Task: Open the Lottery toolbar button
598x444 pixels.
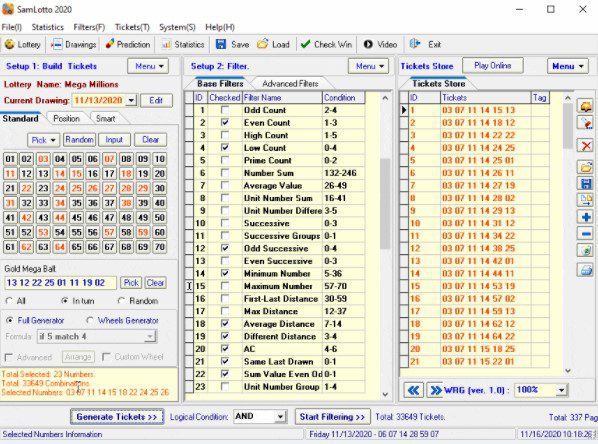Action: pos(22,45)
